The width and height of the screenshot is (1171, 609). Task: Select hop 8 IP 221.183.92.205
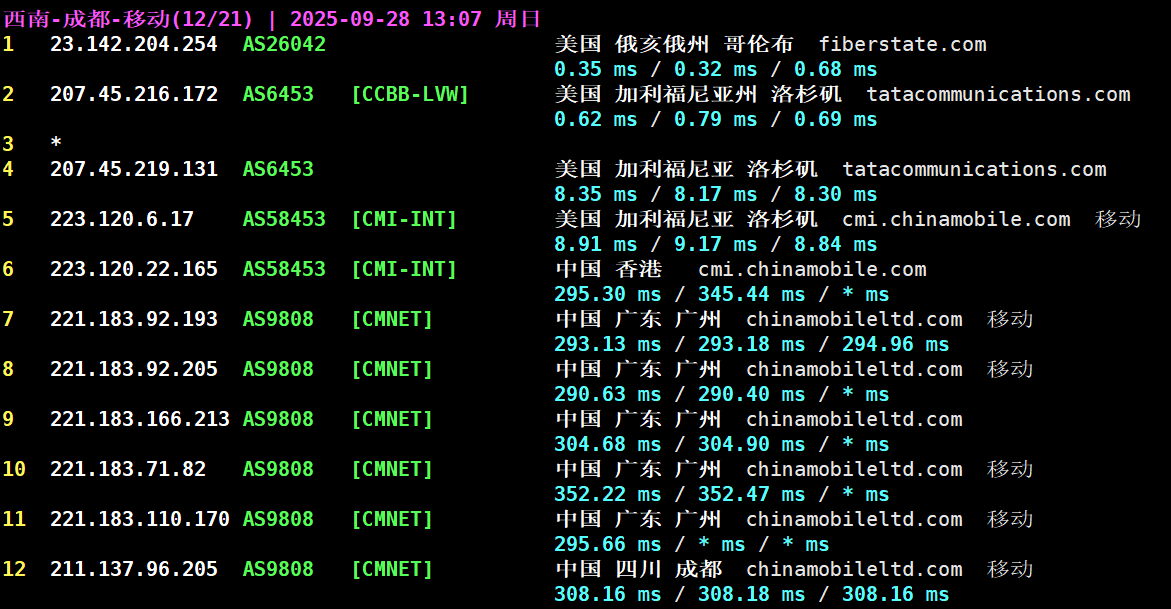pyautogui.click(x=134, y=369)
